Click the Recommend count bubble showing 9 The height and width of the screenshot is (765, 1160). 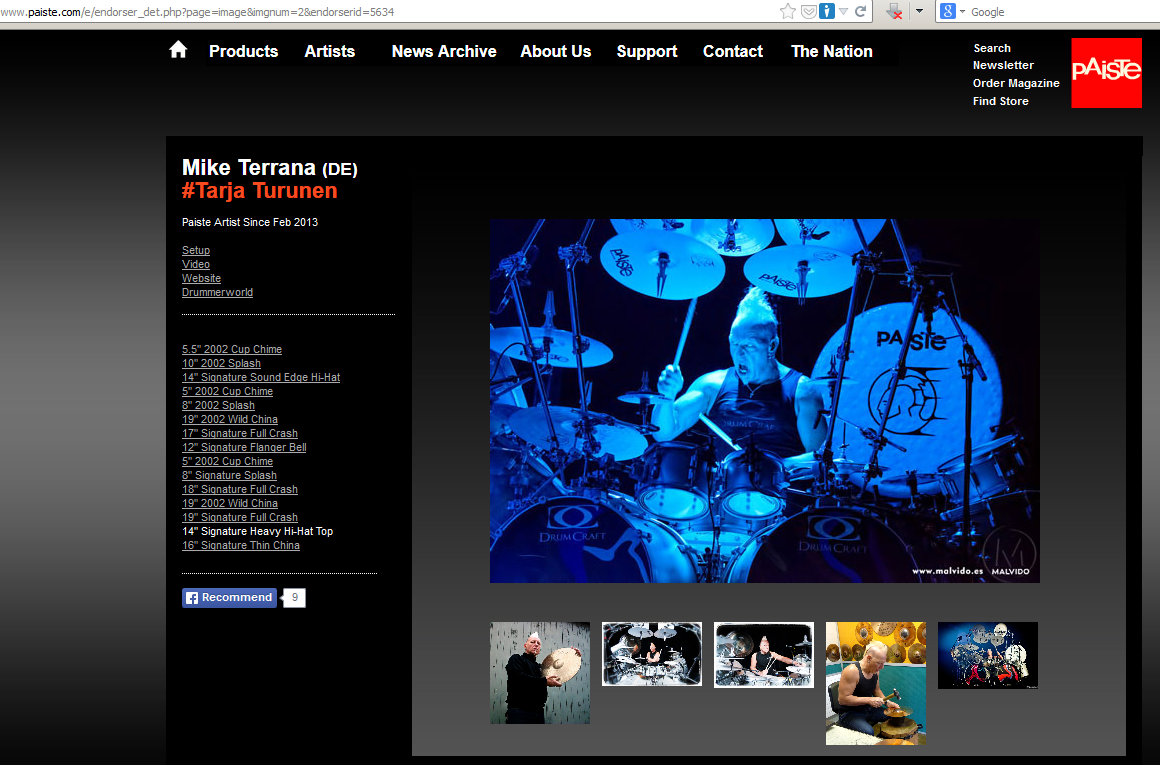(x=294, y=598)
